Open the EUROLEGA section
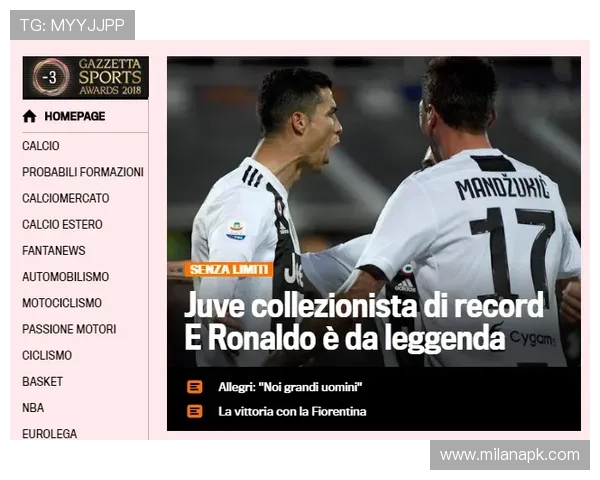Viewport: 600px width, 480px height. [x=50, y=433]
